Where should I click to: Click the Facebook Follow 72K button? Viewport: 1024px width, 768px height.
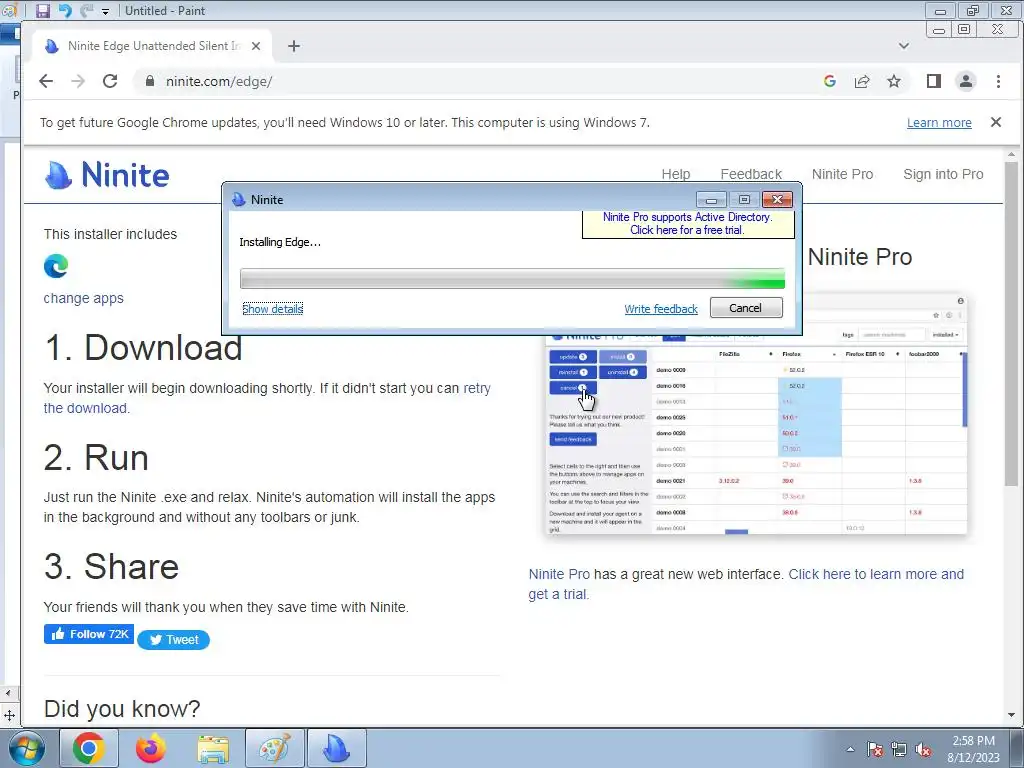click(89, 634)
